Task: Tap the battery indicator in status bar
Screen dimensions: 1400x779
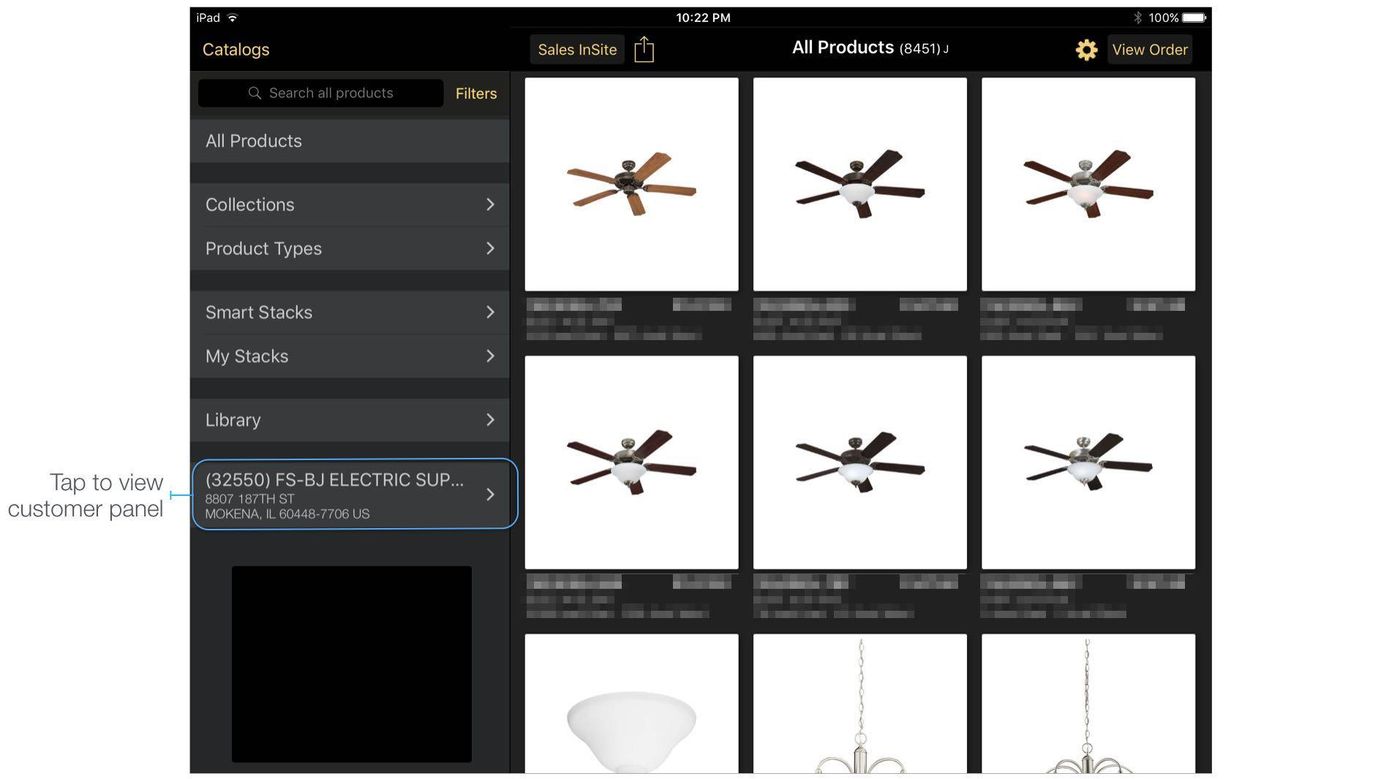Action: point(1194,18)
